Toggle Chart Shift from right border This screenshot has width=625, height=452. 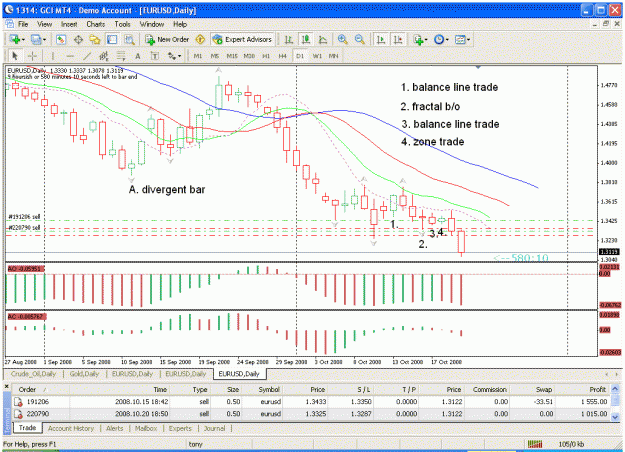click(398, 39)
